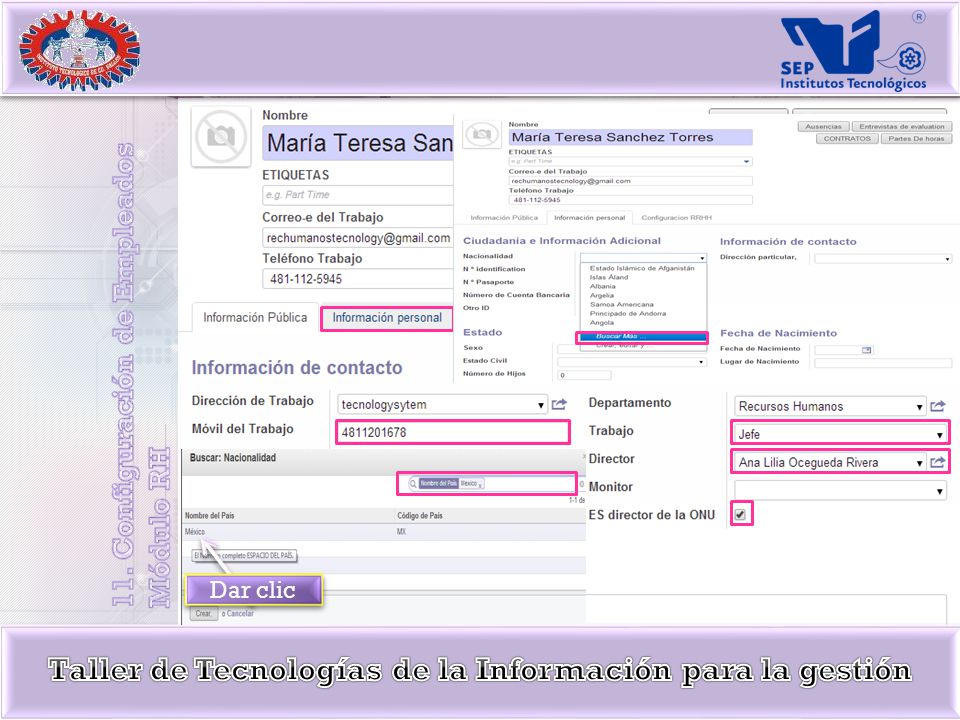Remove the México filter tag with its small x

click(480, 484)
